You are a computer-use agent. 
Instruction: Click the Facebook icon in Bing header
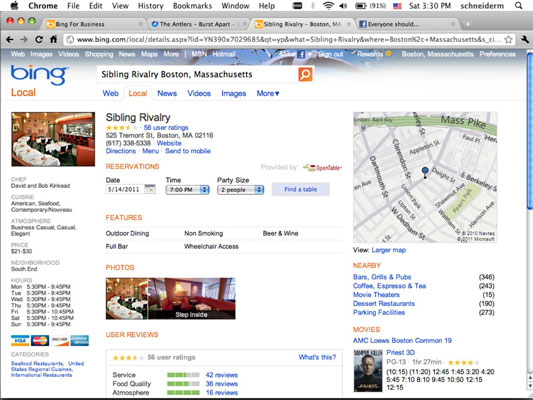tap(301, 54)
